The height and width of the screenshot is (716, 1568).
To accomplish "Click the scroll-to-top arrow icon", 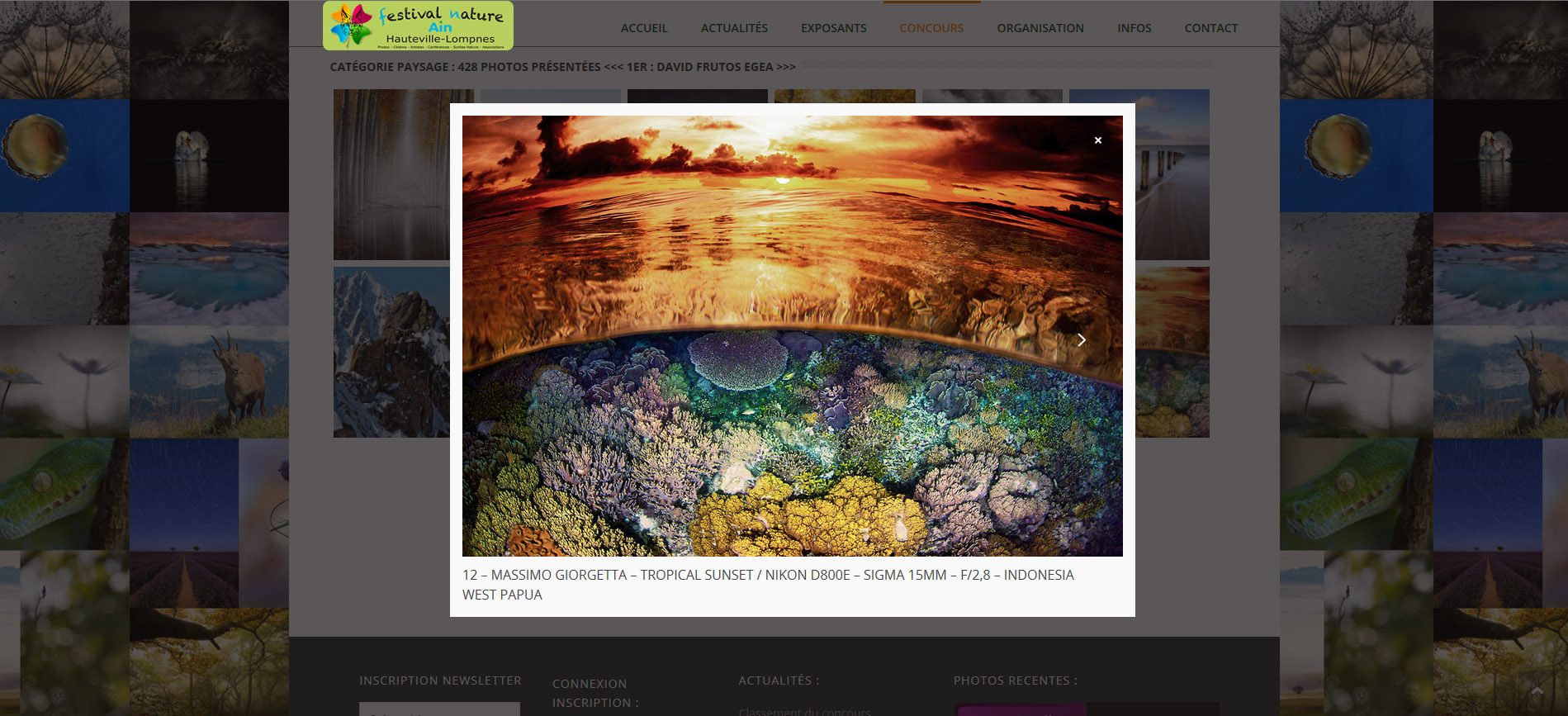I will pyautogui.click(x=1537, y=690).
